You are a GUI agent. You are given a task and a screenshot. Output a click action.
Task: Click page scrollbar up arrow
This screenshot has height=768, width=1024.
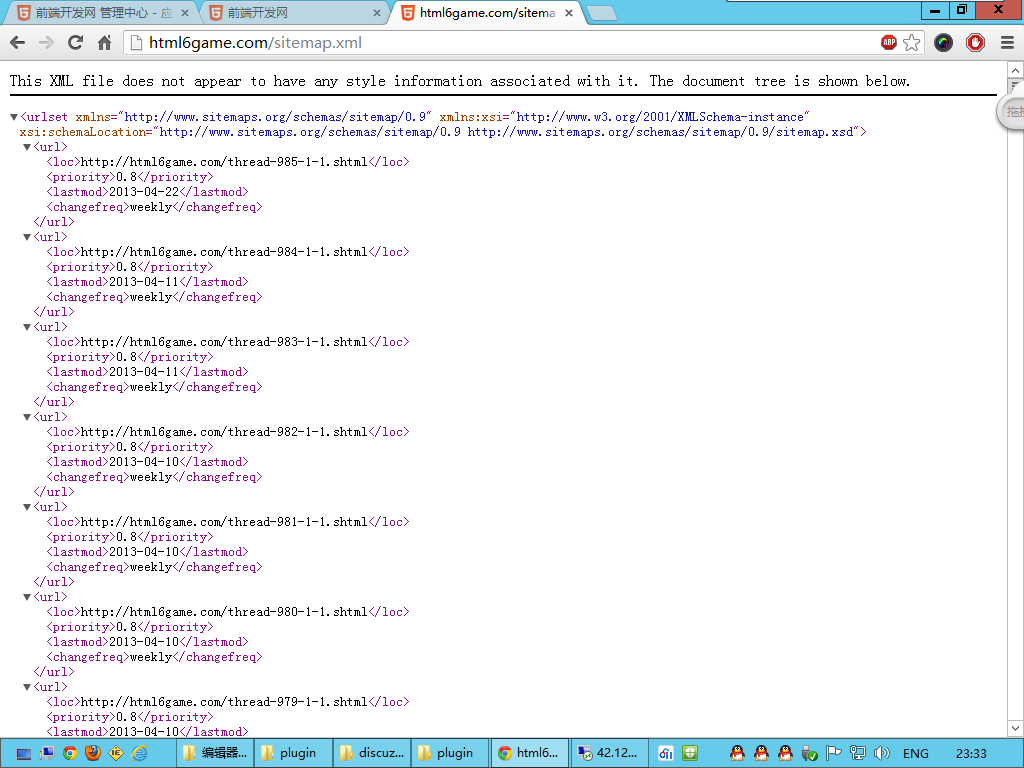click(x=1015, y=70)
